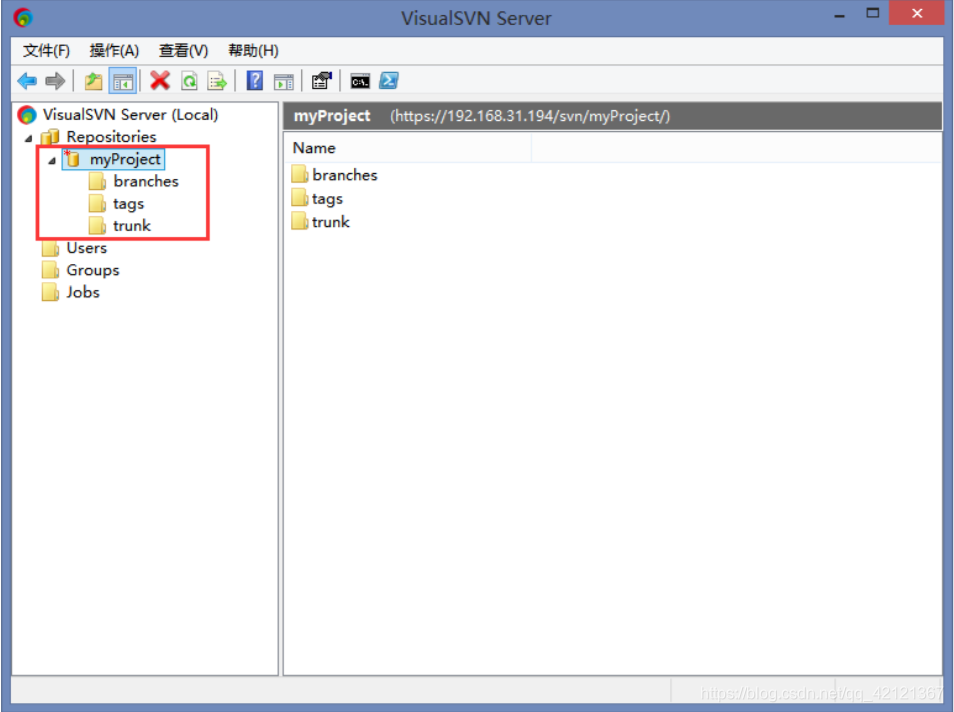Select branches folder in the right pane
Viewport: 954px width, 712px height.
(345, 175)
